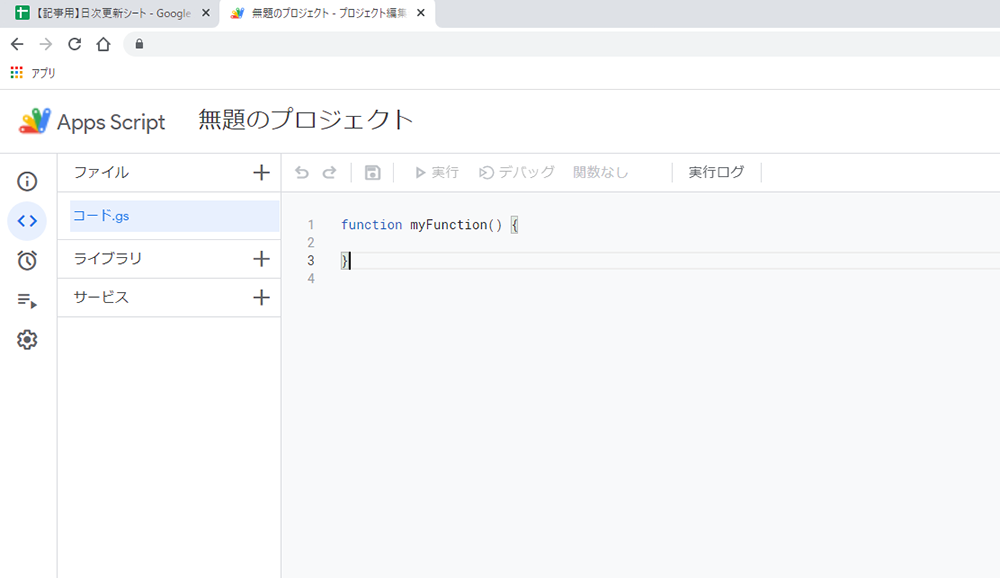Click line number 4 in gutter
Screen dimensions: 1000x578
311,278
